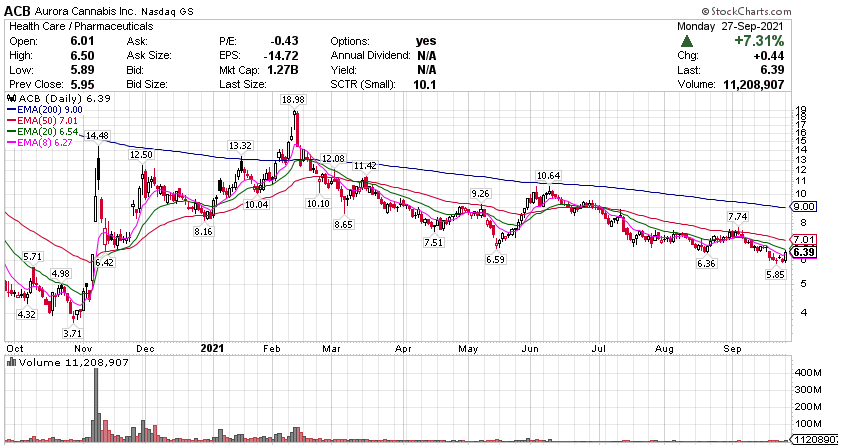Click the Prev Close 5.95 value
Screen dimensions: 842x445
pyautogui.click(x=83, y=84)
